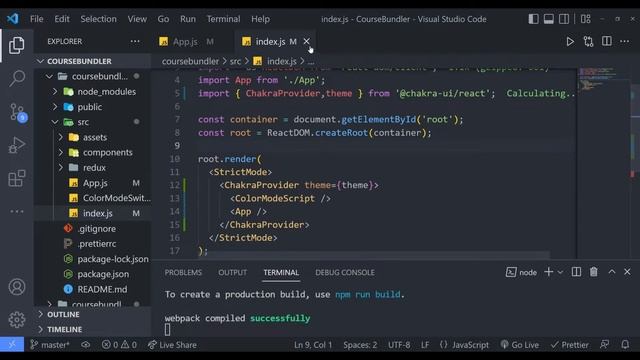Split the editor to the right
Image resolution: width=640 pixels, height=360 pixels.
[x=607, y=41]
